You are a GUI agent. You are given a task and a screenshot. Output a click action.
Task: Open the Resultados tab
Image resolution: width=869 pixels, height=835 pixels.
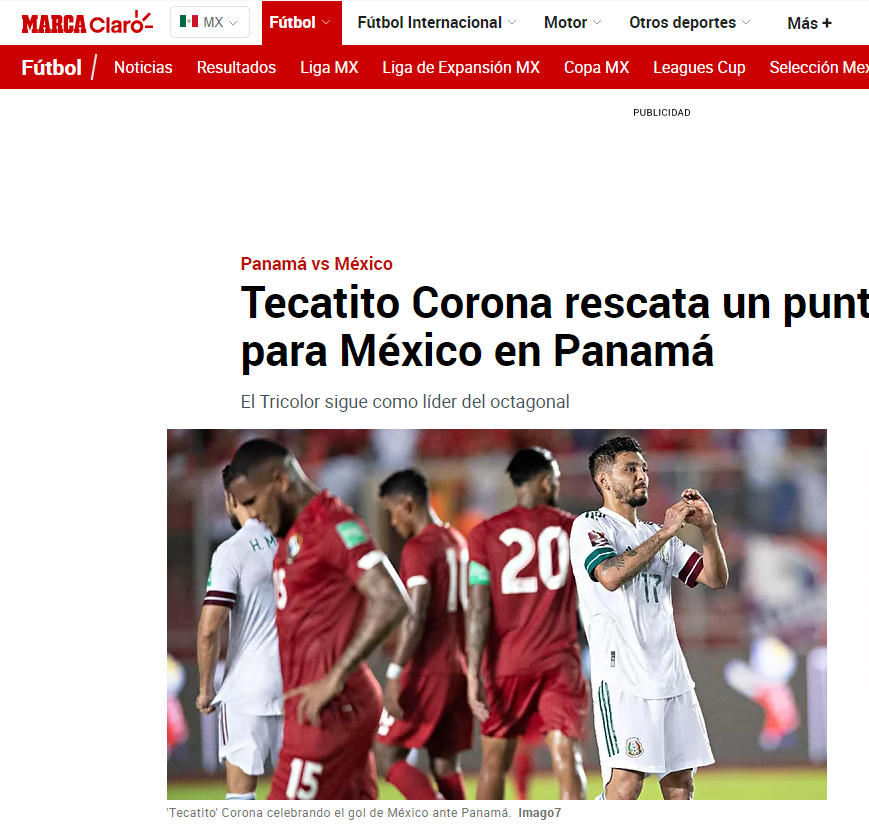pos(236,68)
